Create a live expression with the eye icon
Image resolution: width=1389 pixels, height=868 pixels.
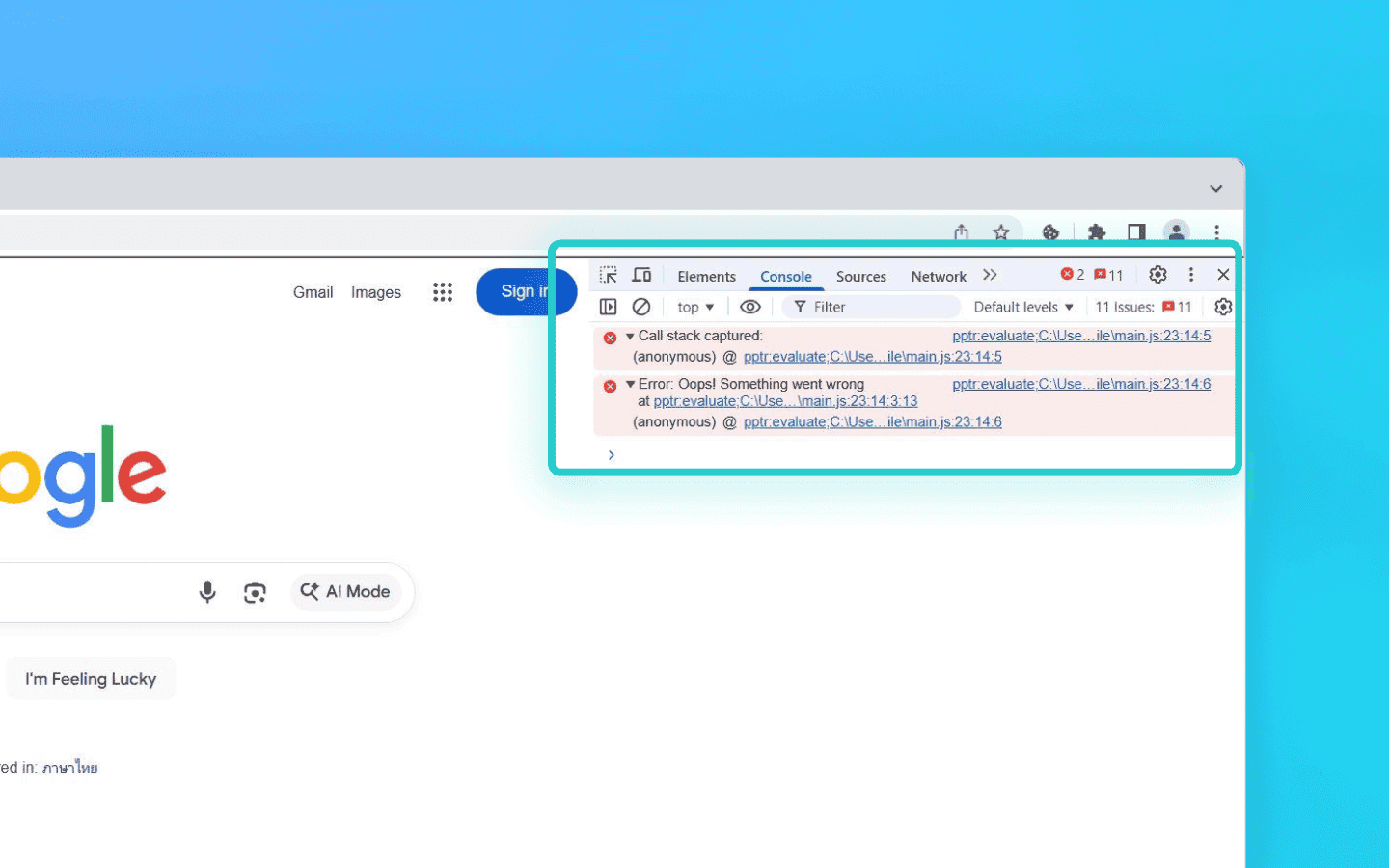(750, 307)
